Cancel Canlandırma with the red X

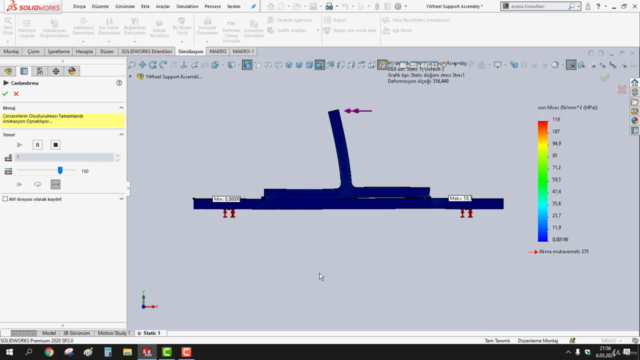tap(16, 94)
